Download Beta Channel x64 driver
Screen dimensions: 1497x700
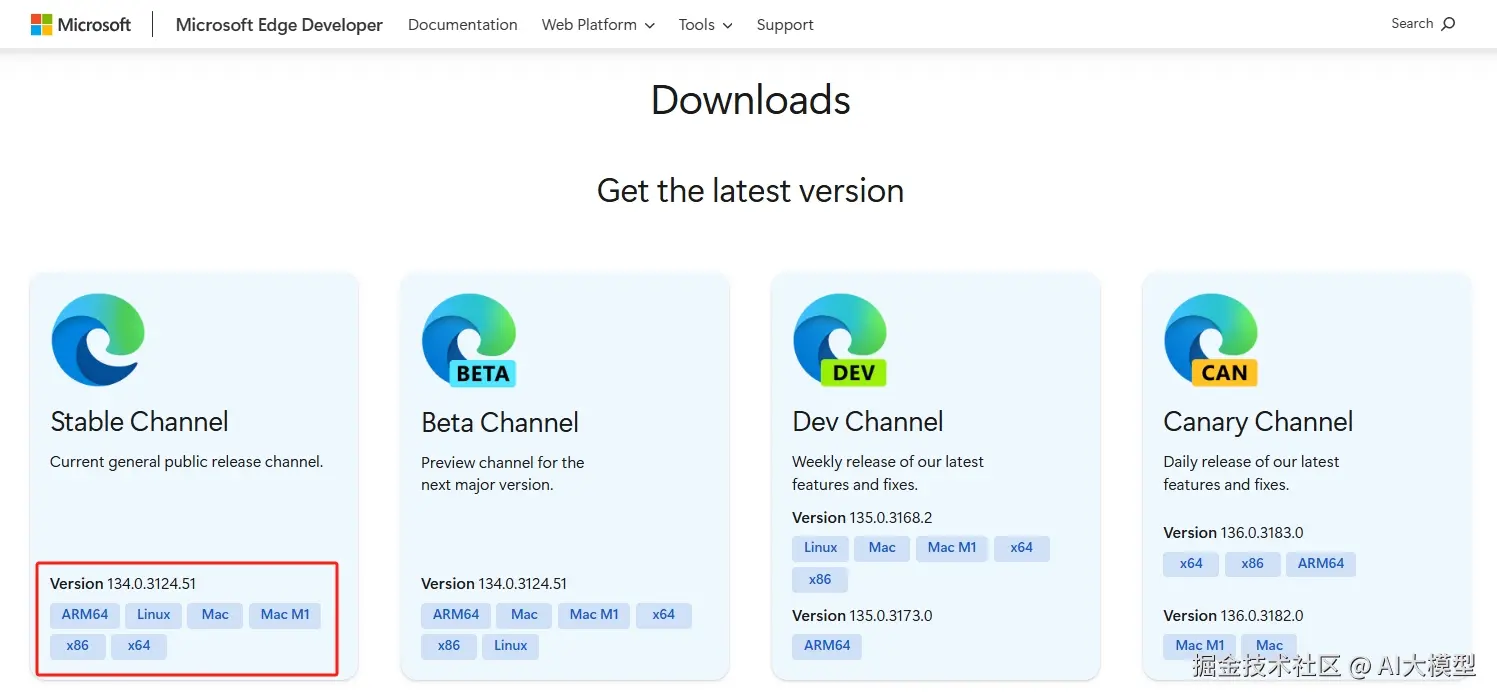pyautogui.click(x=663, y=615)
